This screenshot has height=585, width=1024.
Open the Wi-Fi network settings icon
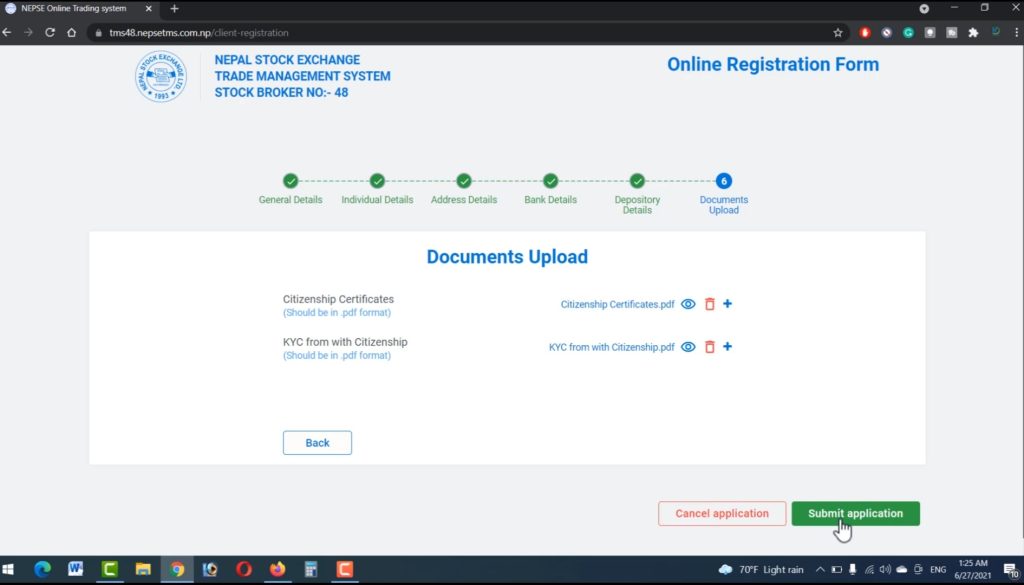[x=869, y=569]
